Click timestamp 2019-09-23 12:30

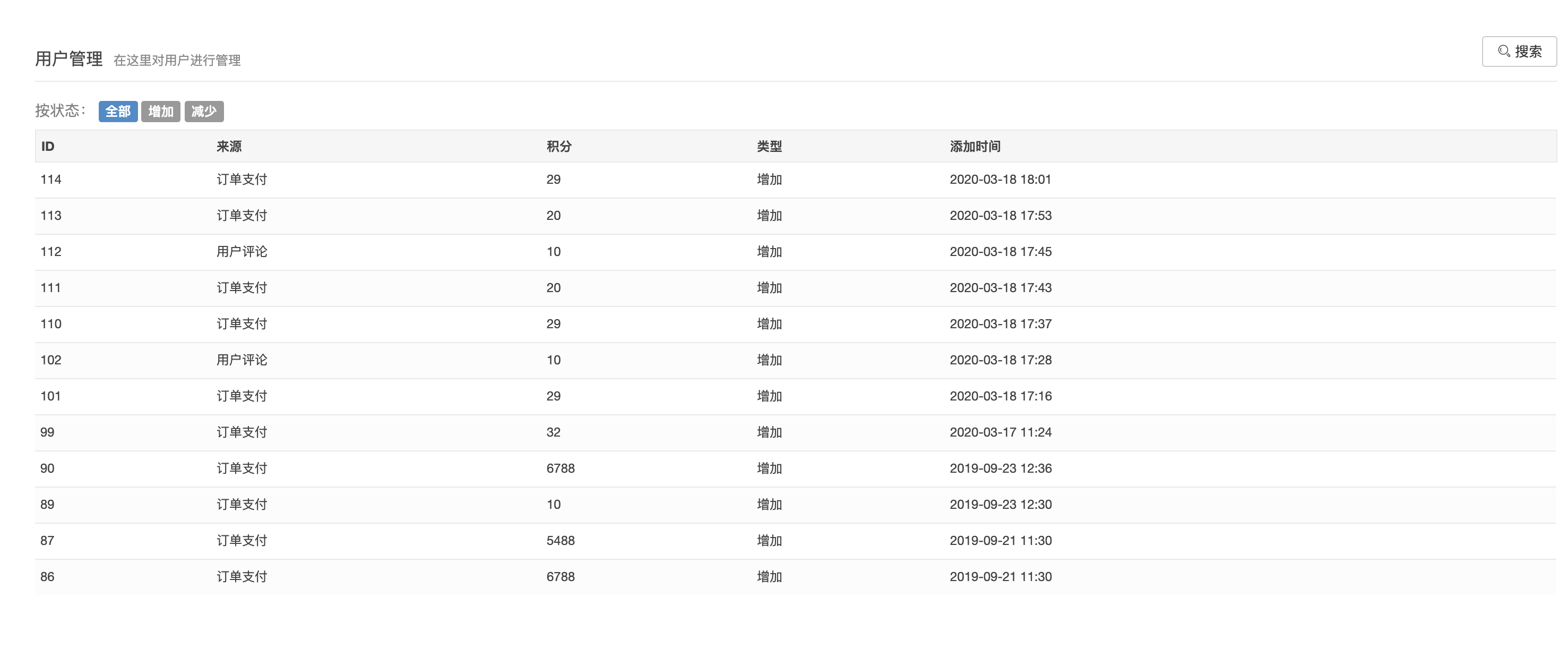[1000, 505]
